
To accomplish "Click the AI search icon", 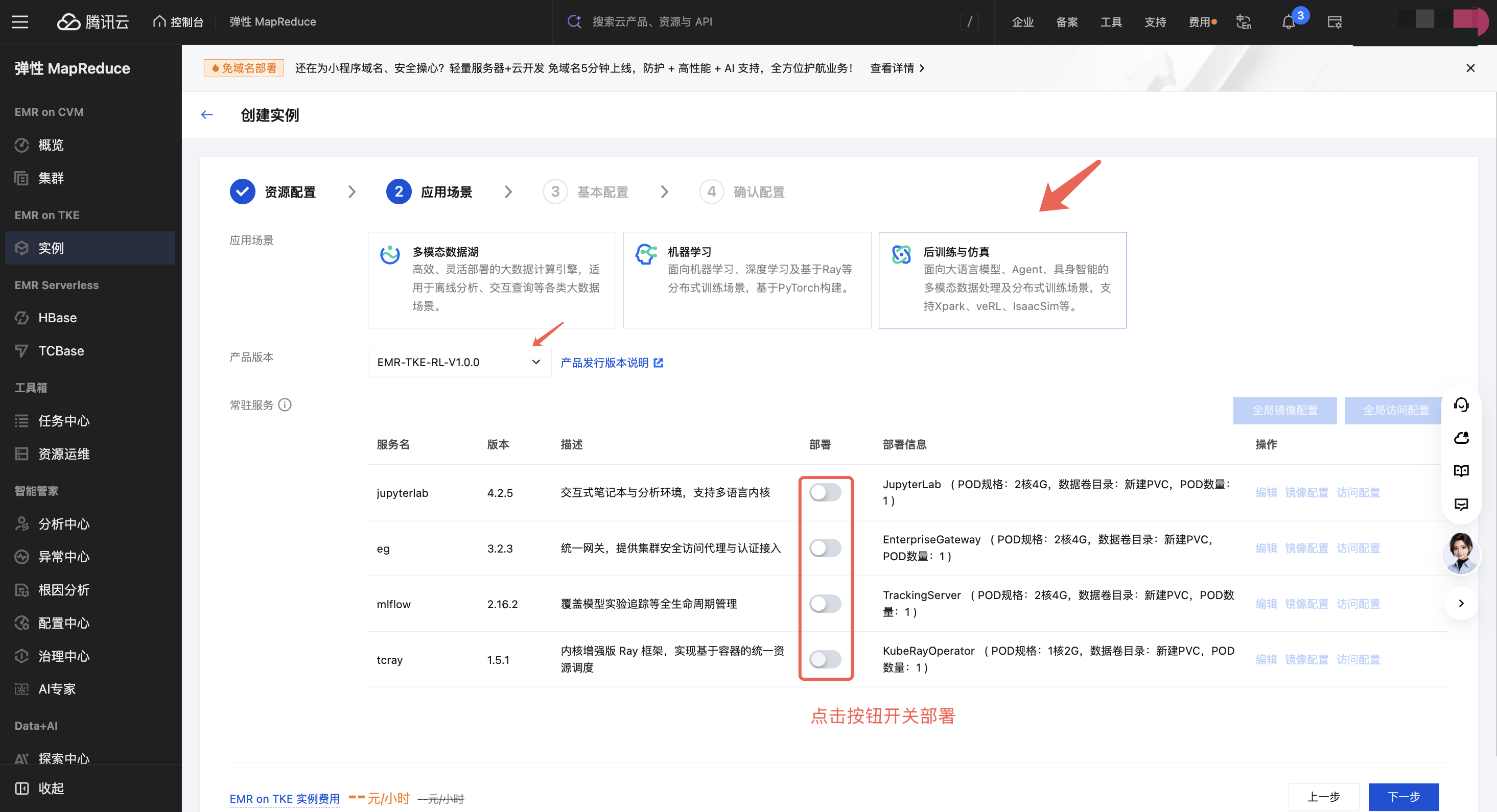I will 574,21.
